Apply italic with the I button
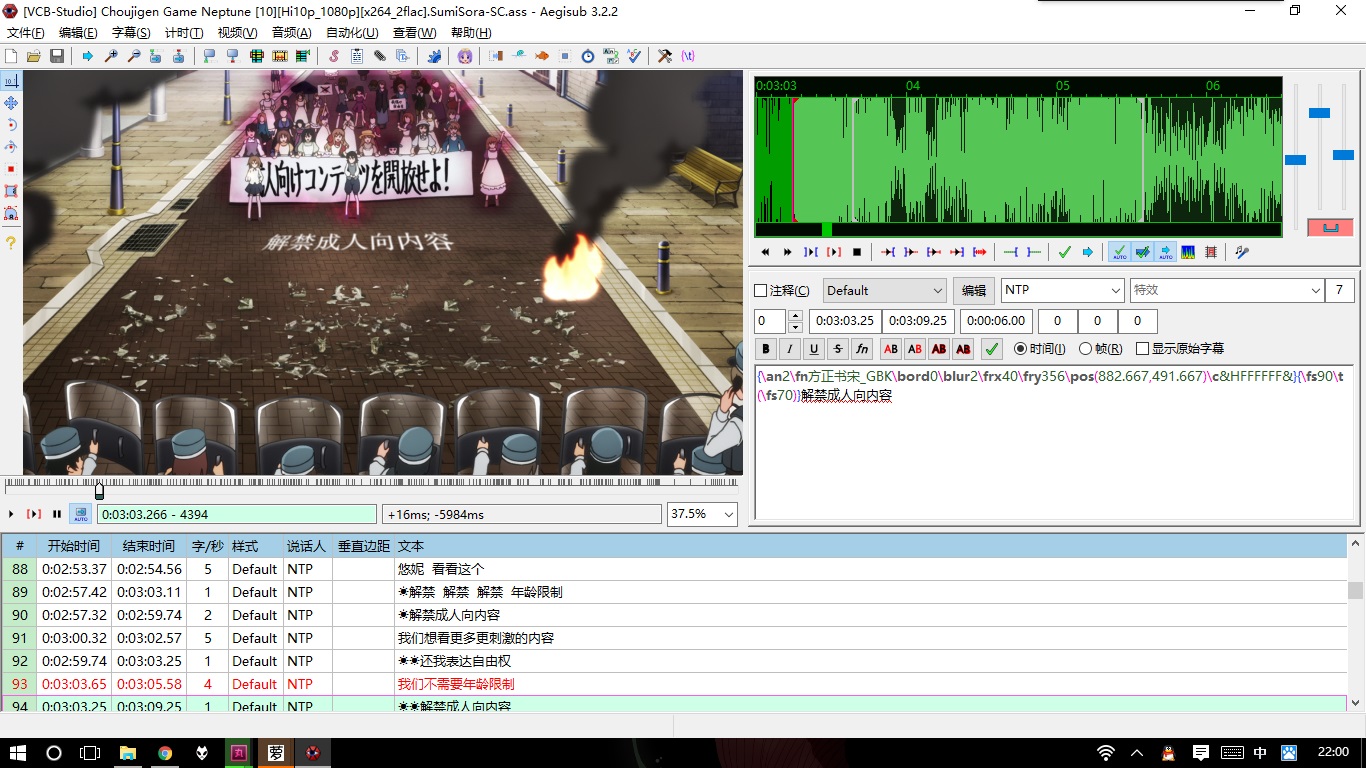The height and width of the screenshot is (768, 1366). (x=790, y=349)
